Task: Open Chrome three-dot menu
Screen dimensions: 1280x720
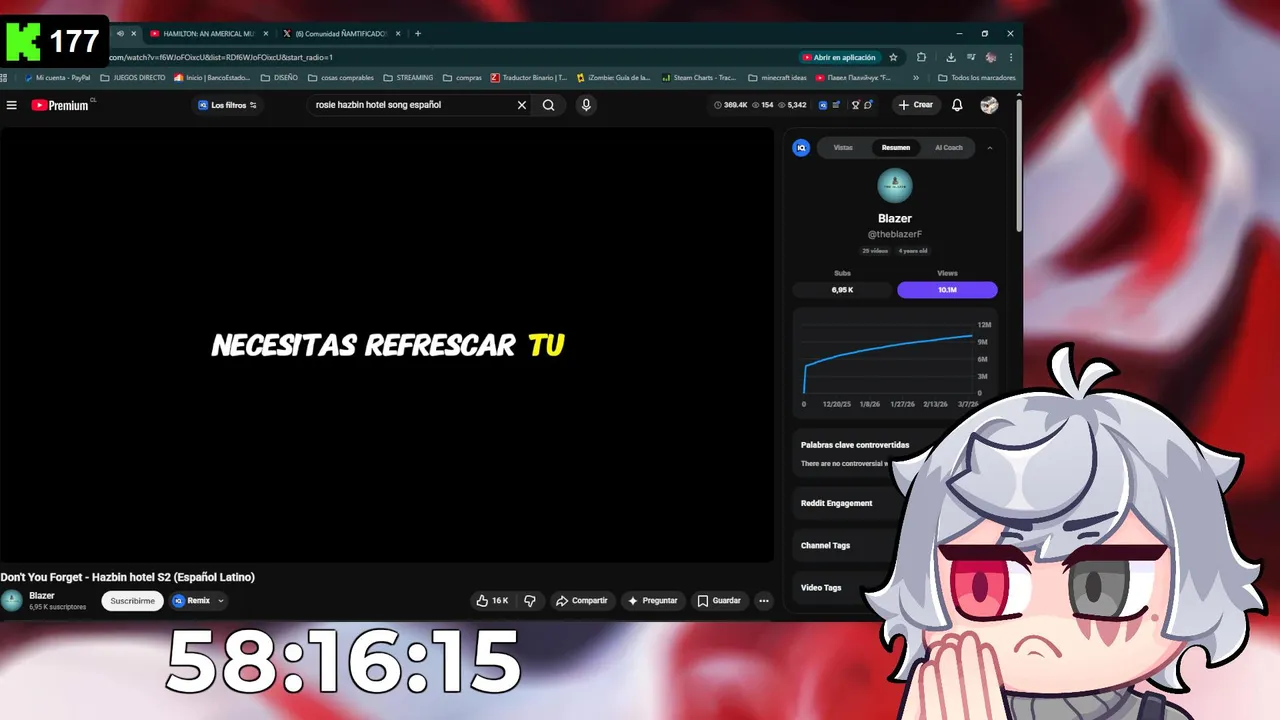Action: point(1011,57)
